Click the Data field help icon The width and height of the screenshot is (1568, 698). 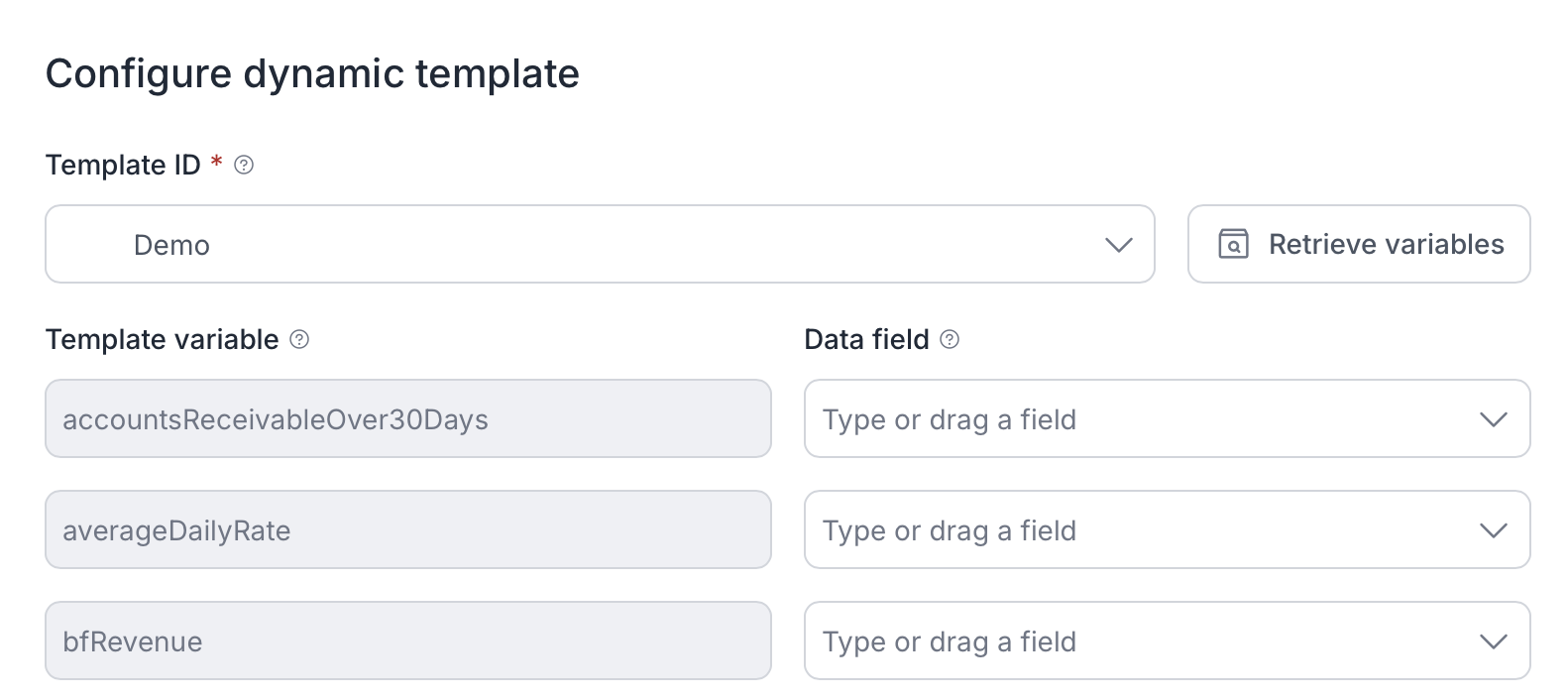pos(950,340)
